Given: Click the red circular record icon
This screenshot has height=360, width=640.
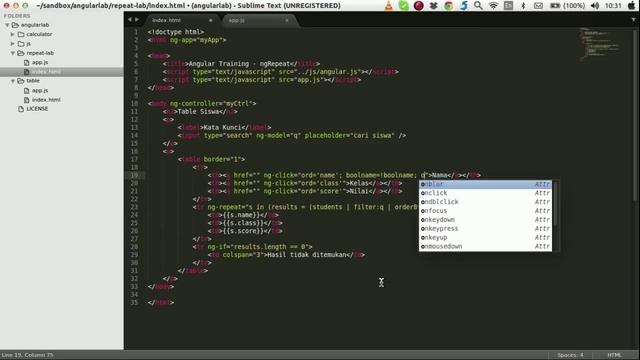Looking at the screenshot, I should click(418, 6).
